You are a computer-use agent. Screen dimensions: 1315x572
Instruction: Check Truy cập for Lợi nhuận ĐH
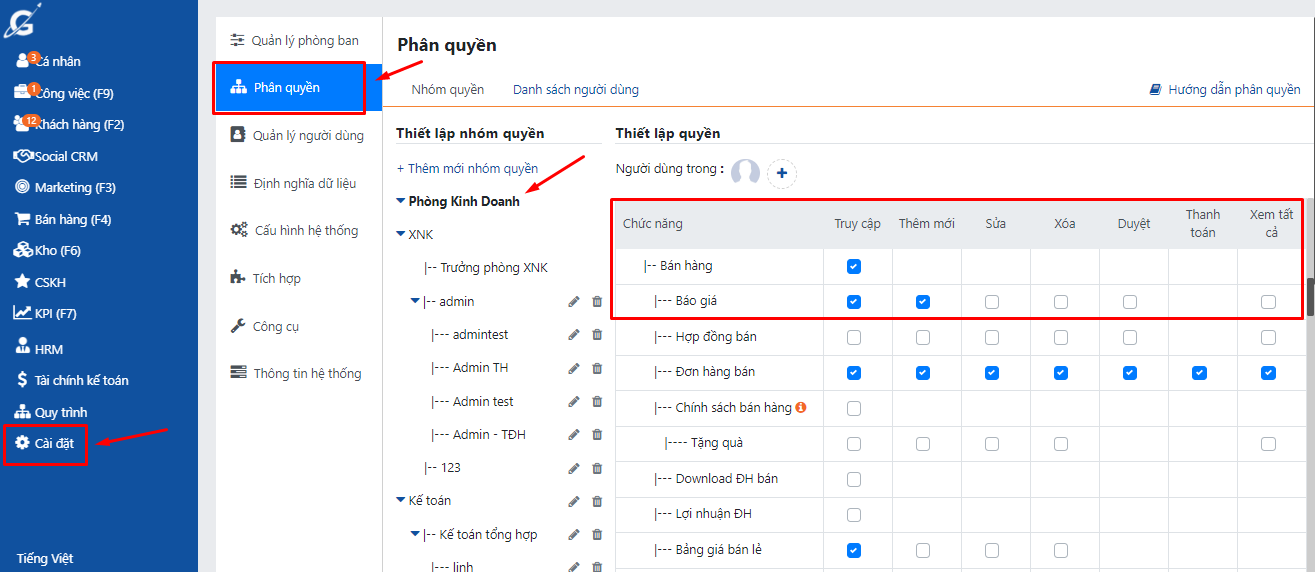click(x=853, y=514)
